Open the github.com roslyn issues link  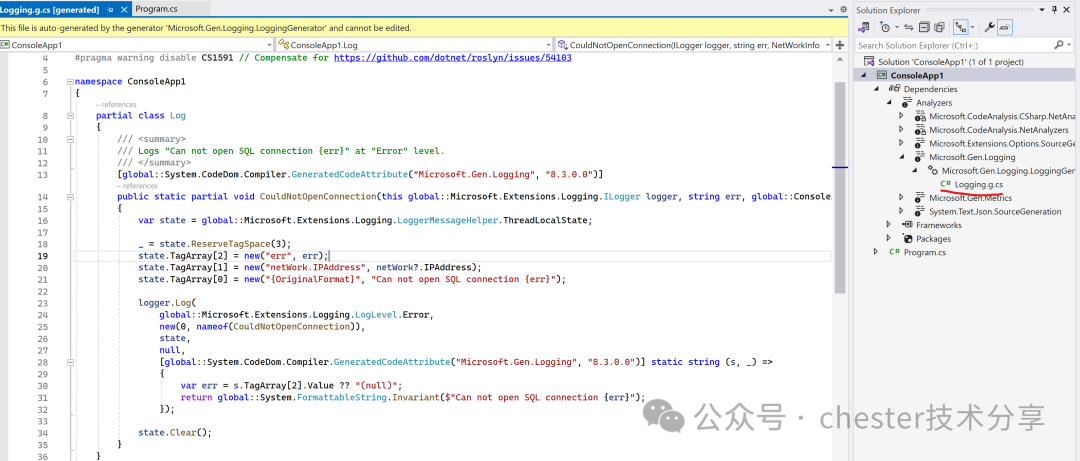[x=453, y=58]
